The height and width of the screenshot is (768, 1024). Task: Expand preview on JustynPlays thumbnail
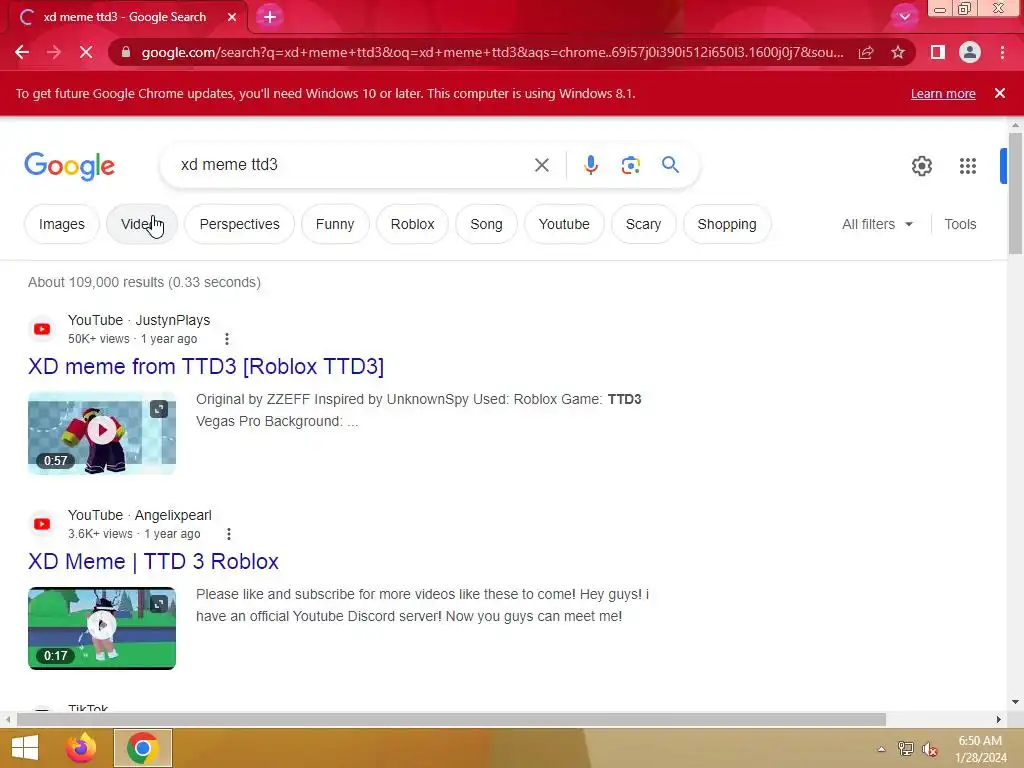159,409
